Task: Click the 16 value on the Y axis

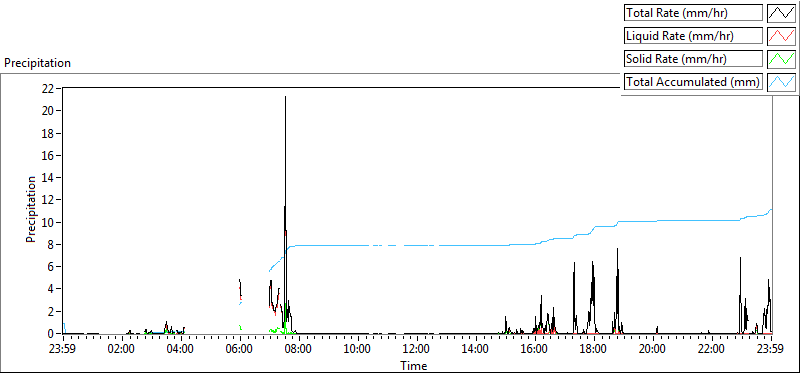Action: tap(49, 156)
